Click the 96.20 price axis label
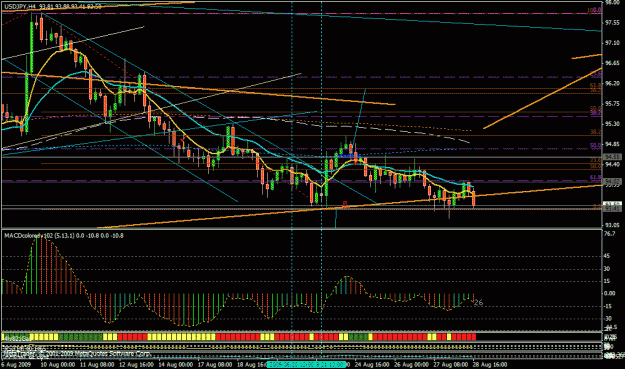The image size is (625, 369). 612,83
